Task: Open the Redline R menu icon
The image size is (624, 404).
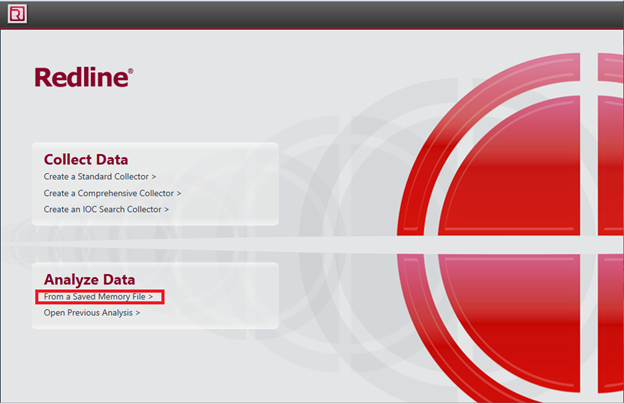Action: point(16,14)
